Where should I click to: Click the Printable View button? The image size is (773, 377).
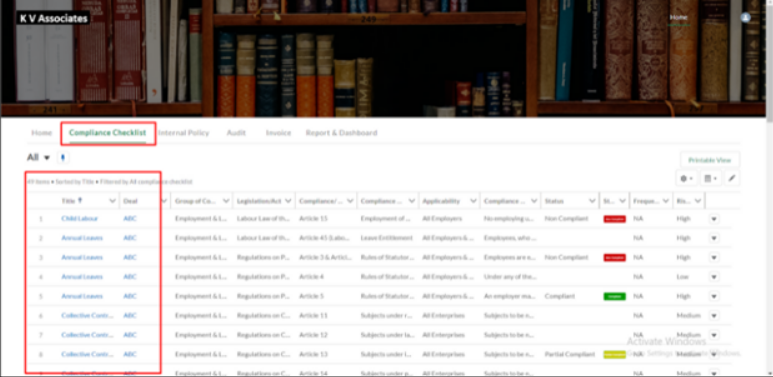pyautogui.click(x=709, y=160)
